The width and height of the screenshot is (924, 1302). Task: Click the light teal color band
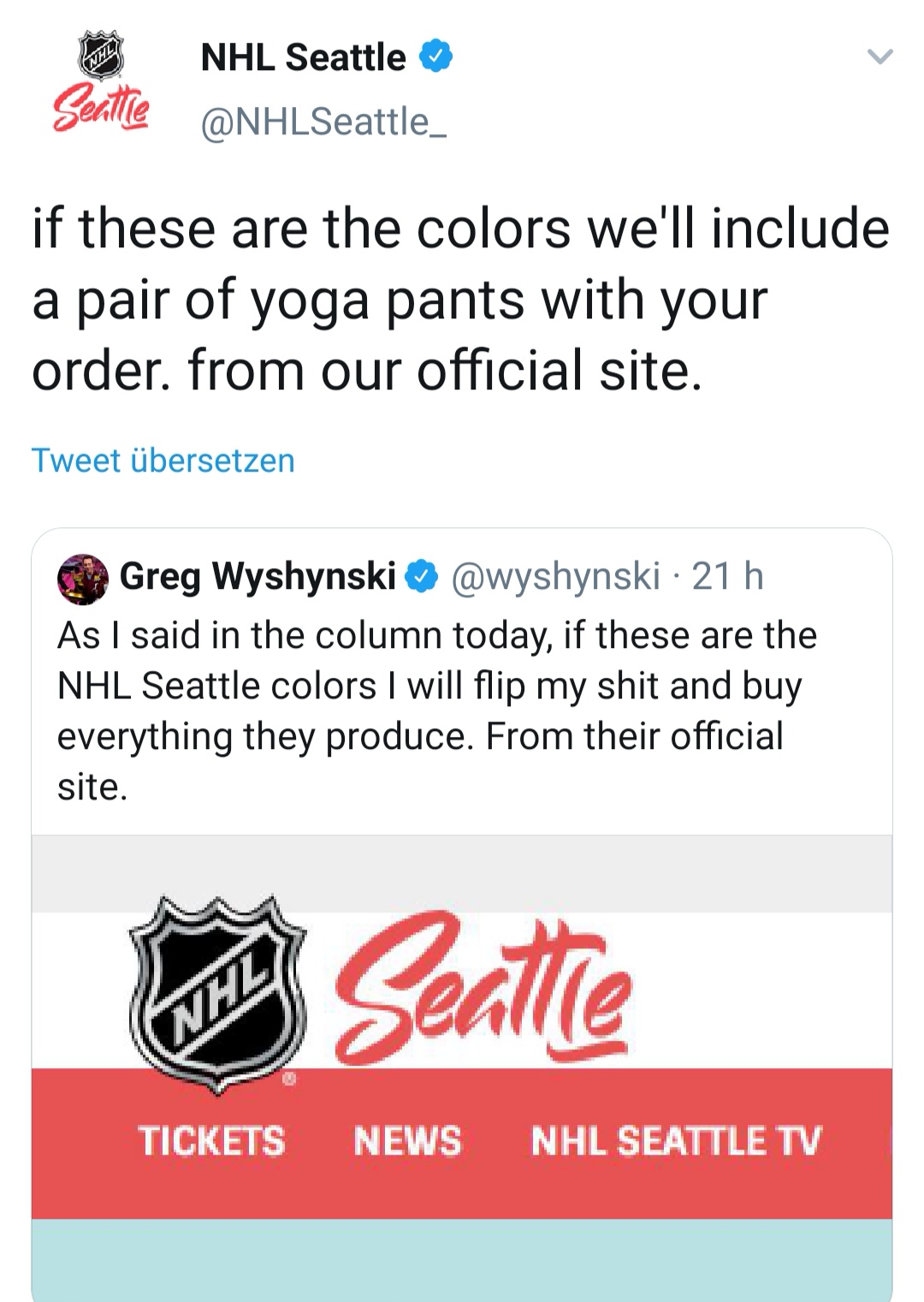(x=462, y=1258)
